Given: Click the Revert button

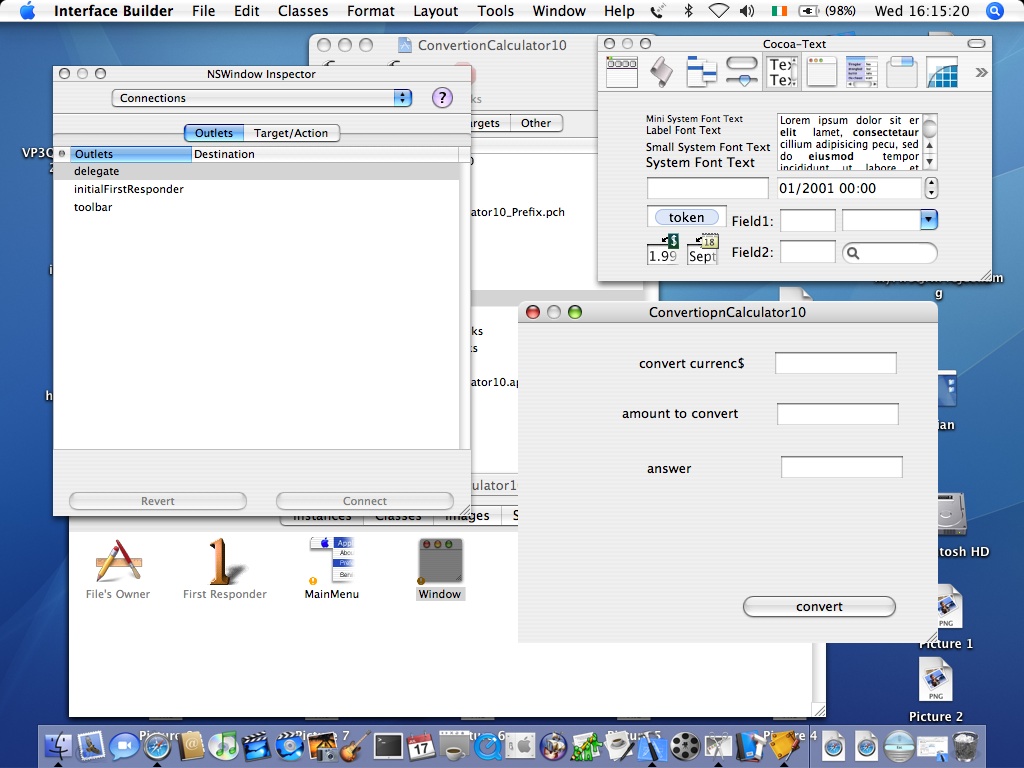Looking at the screenshot, I should [x=157, y=501].
